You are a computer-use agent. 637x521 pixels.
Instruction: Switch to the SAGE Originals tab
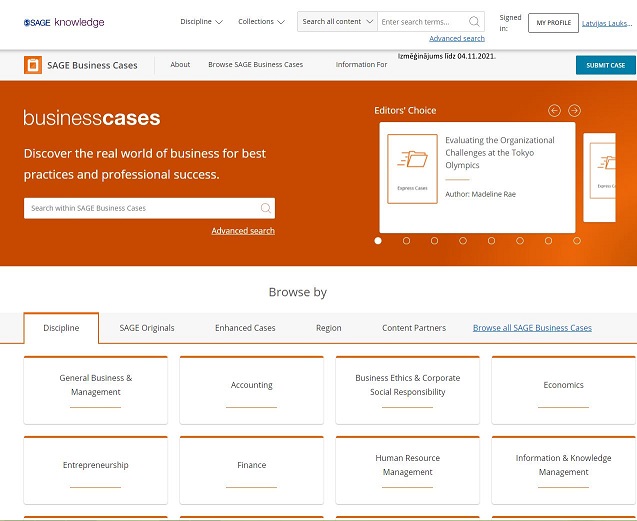[147, 328]
